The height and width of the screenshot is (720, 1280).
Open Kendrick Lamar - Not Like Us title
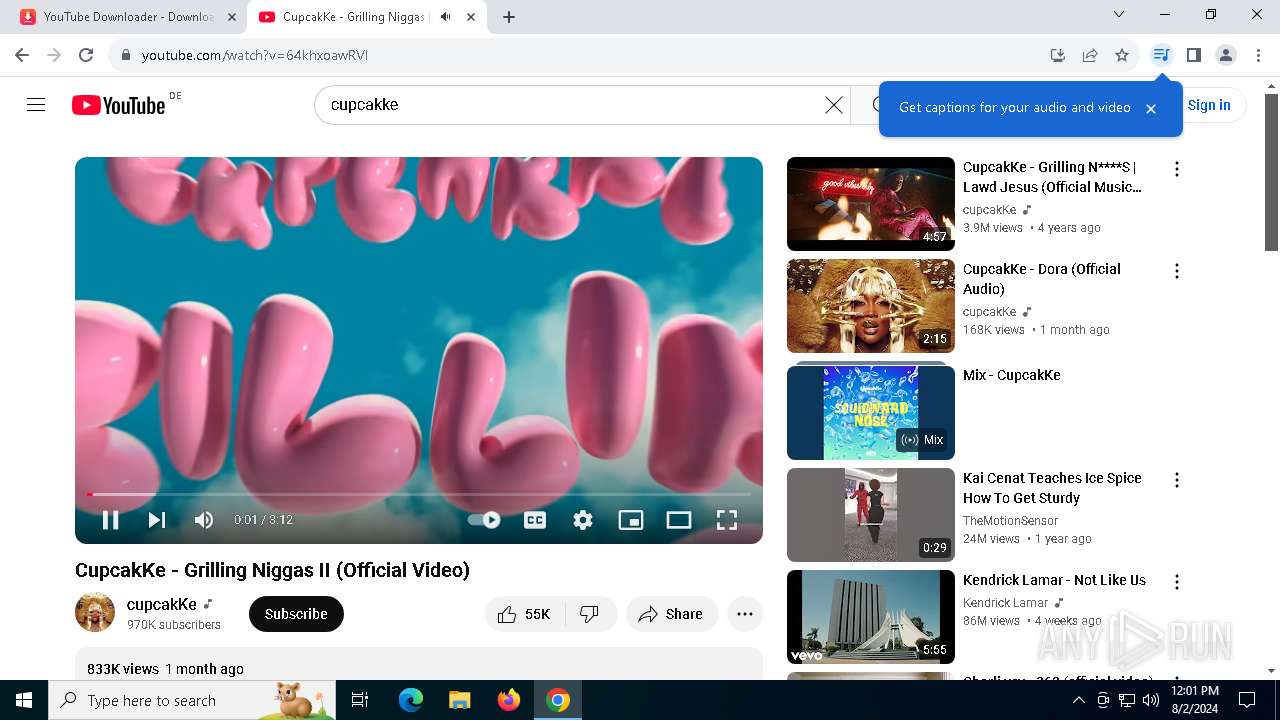1054,580
